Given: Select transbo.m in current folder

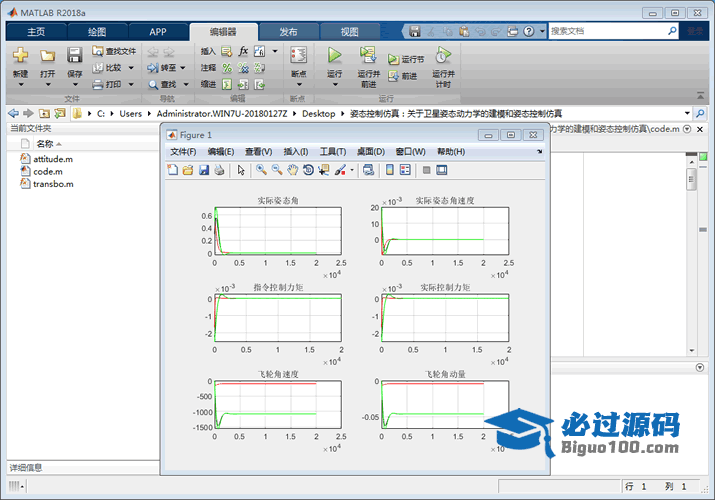Looking at the screenshot, I should 53,184.
